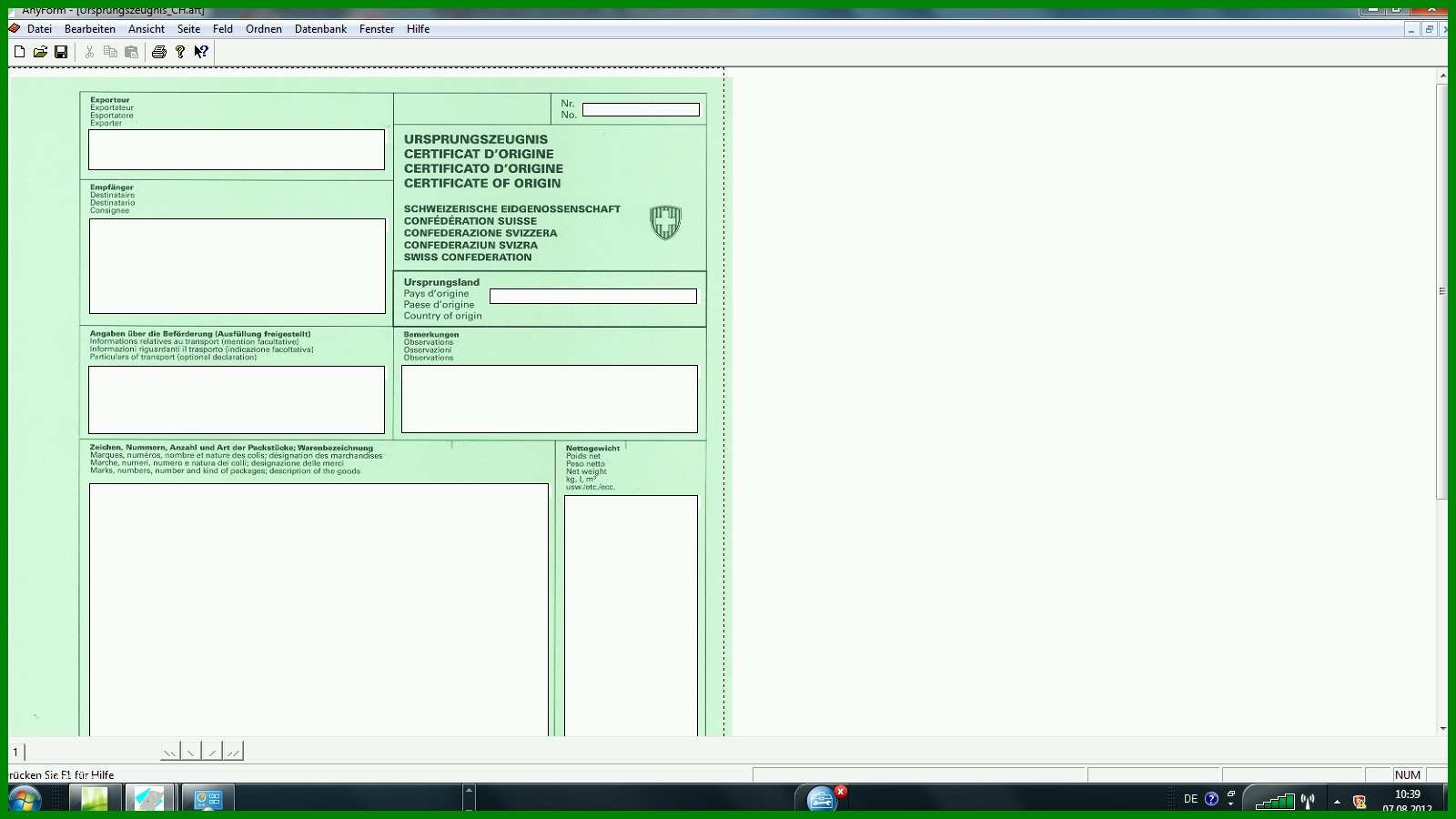
Task: Click the Exporteur input box
Action: tap(237, 149)
